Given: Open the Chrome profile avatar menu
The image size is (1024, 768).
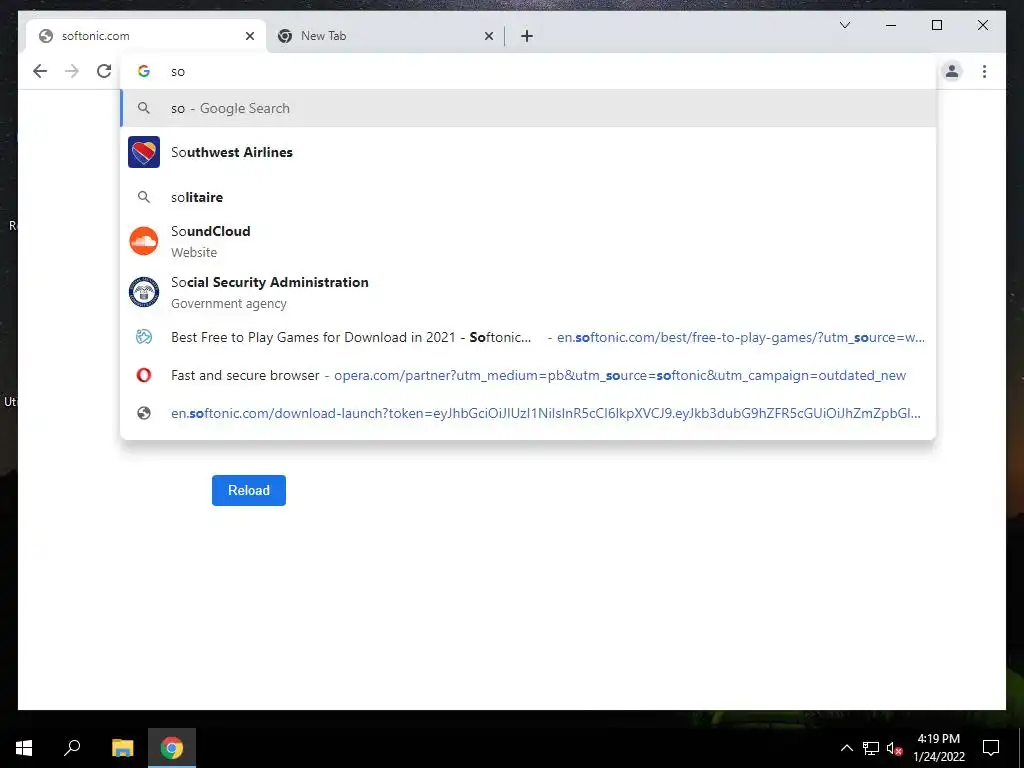Looking at the screenshot, I should tap(952, 71).
